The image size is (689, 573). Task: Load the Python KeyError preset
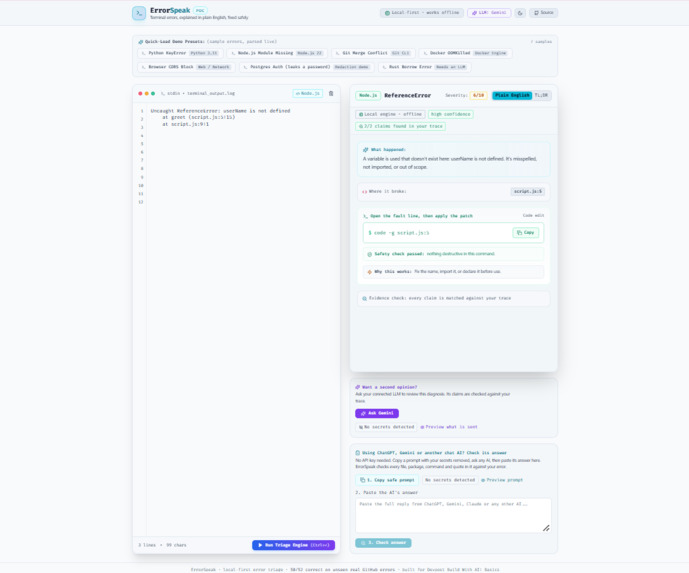click(180, 53)
